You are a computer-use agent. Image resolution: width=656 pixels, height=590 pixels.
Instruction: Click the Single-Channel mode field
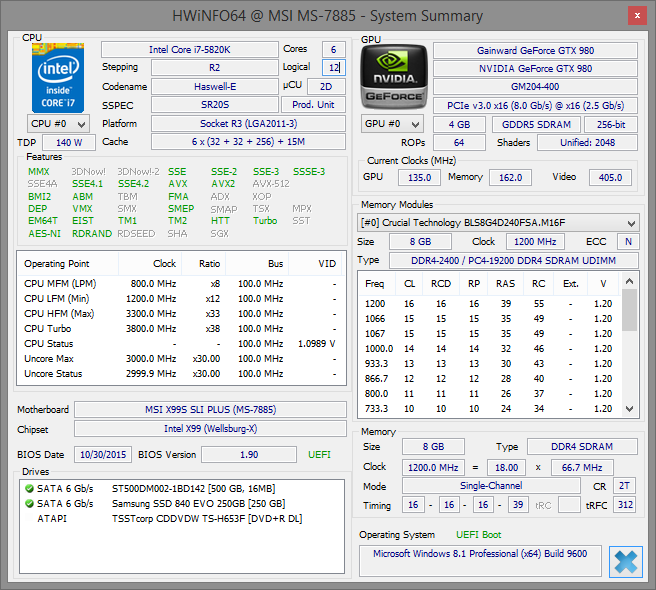tap(491, 486)
